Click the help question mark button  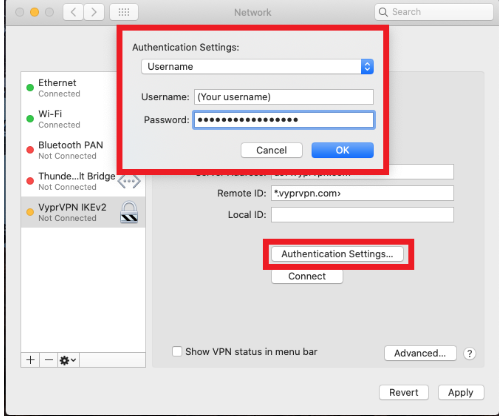coord(469,353)
